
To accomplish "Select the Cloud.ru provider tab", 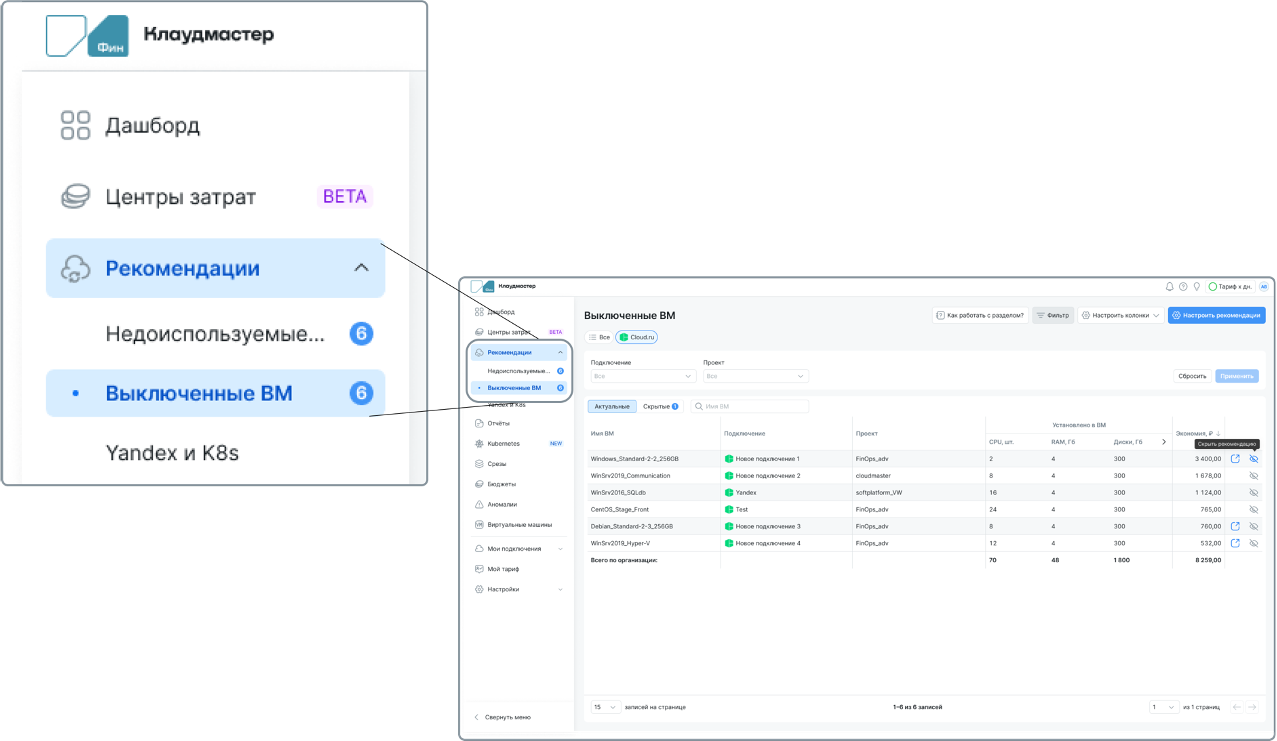I will click(x=637, y=338).
